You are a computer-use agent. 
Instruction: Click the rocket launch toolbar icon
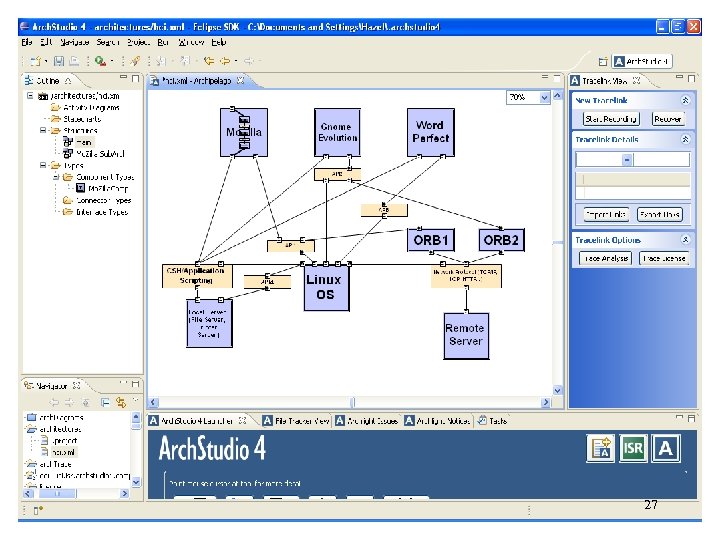pyautogui.click(x=135, y=61)
